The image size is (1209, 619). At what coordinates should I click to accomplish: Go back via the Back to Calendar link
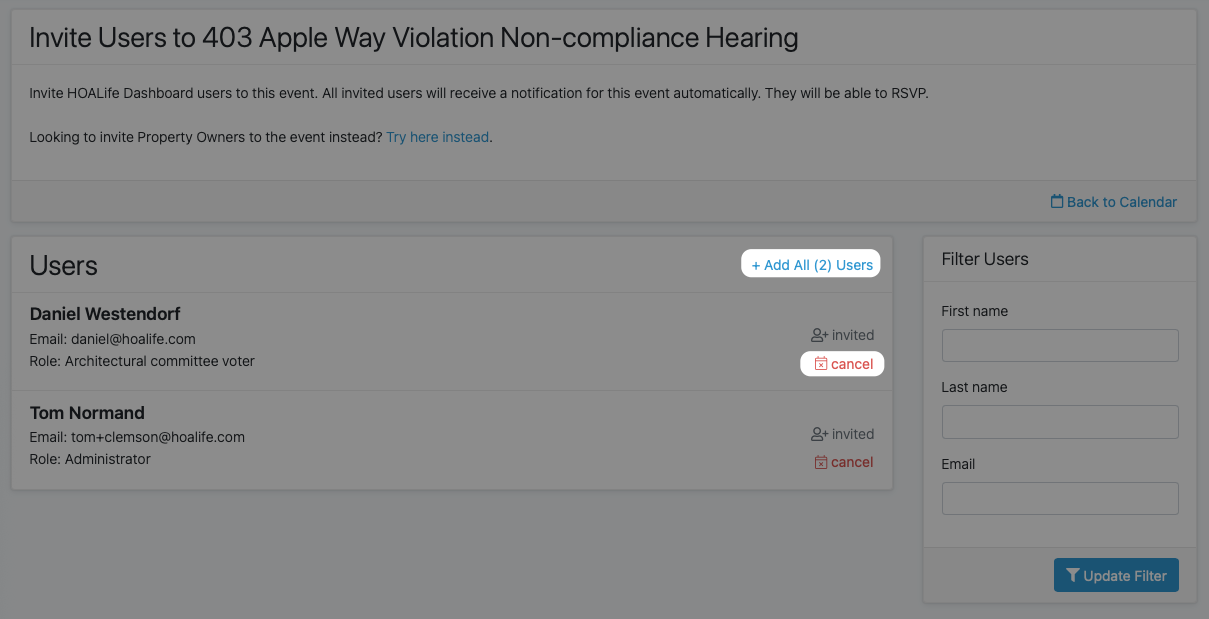click(1114, 202)
